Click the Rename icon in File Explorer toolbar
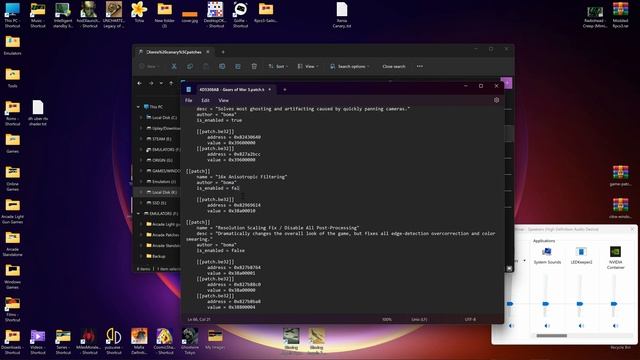640x360 pixels. click(x=222, y=67)
